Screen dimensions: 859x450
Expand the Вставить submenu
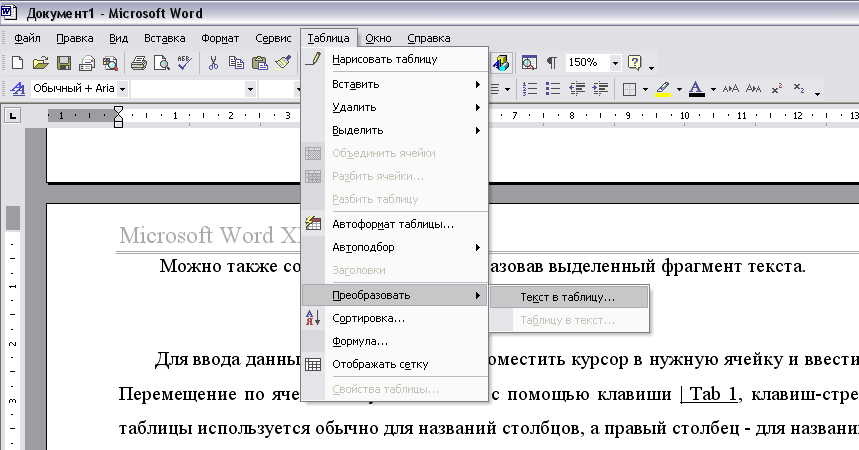(x=394, y=84)
